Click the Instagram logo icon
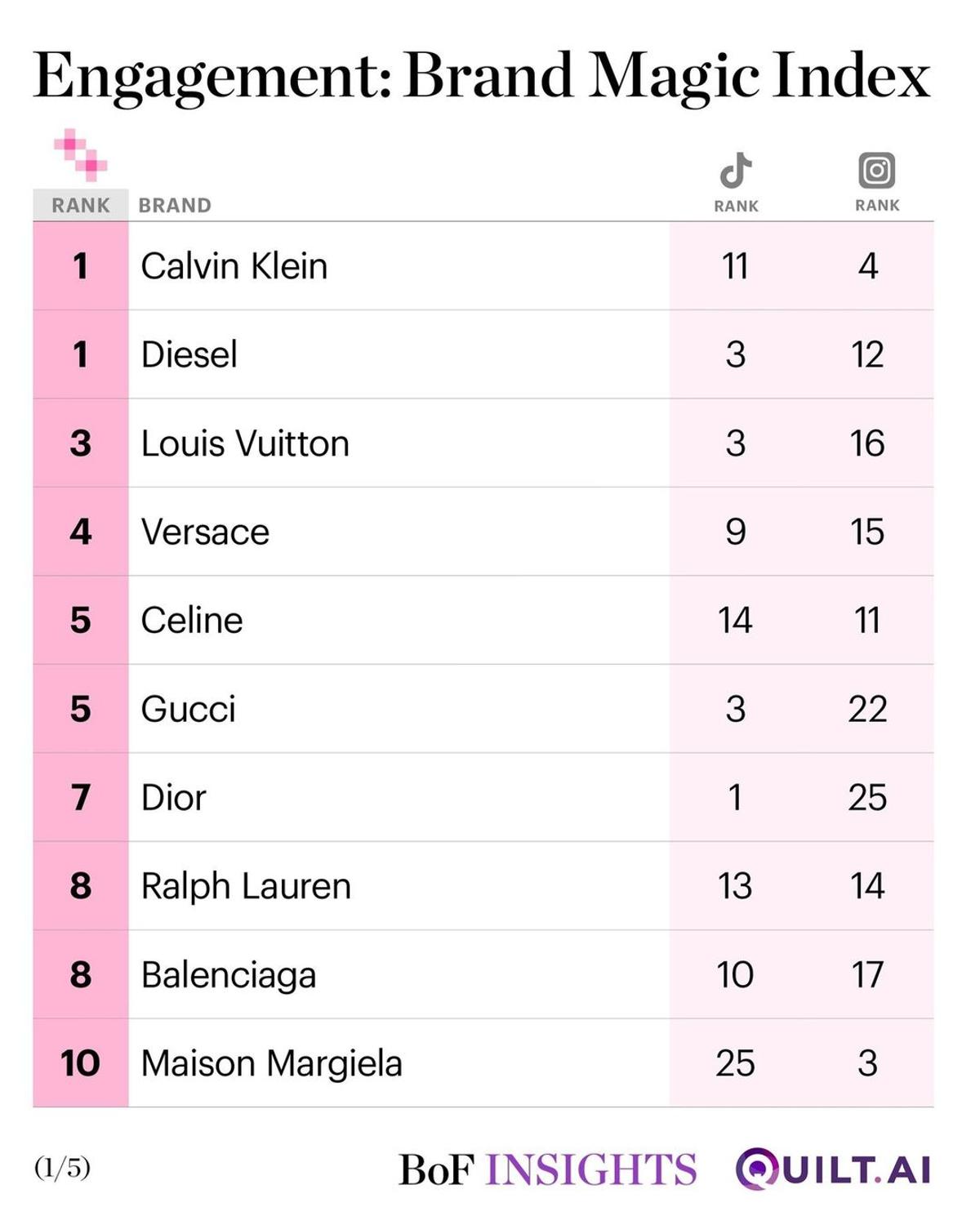The height and width of the screenshot is (1225, 980). pos(877,171)
